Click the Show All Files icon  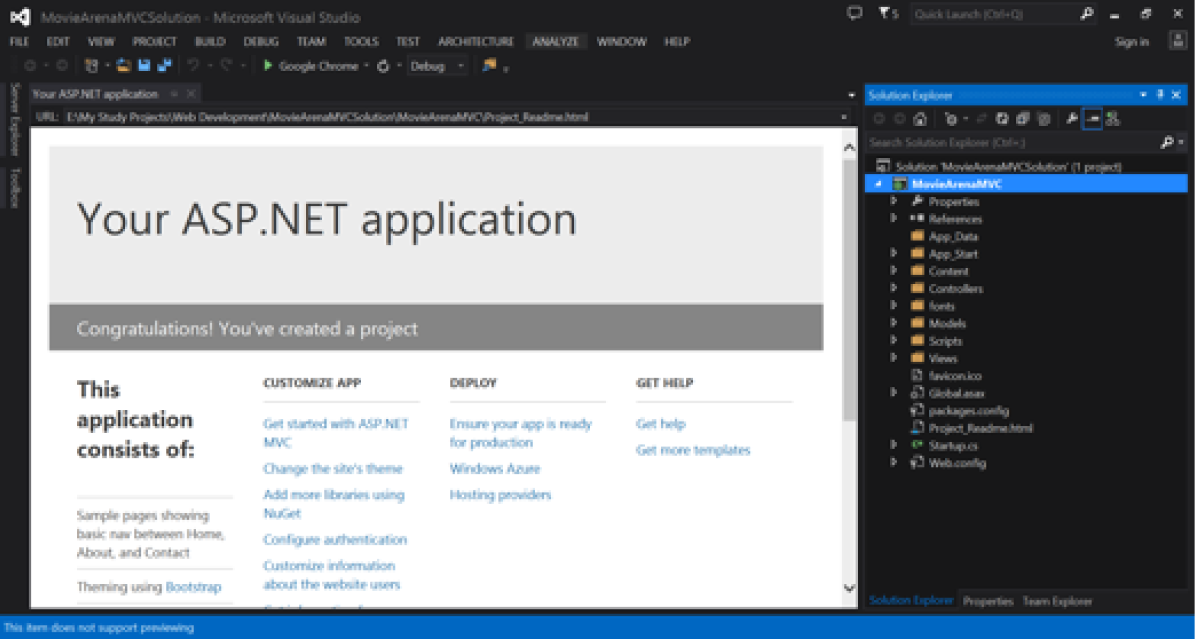pyautogui.click(x=1043, y=119)
